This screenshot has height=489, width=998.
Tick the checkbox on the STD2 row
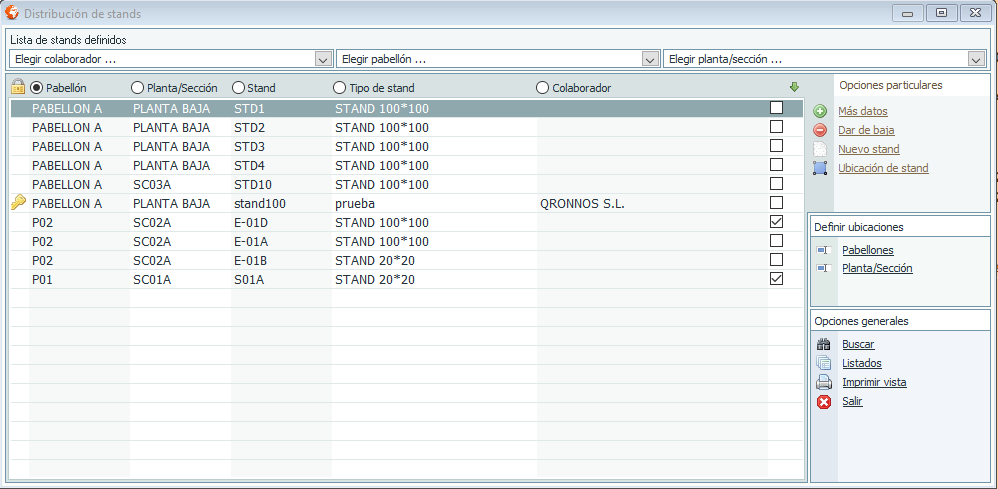pos(776,127)
